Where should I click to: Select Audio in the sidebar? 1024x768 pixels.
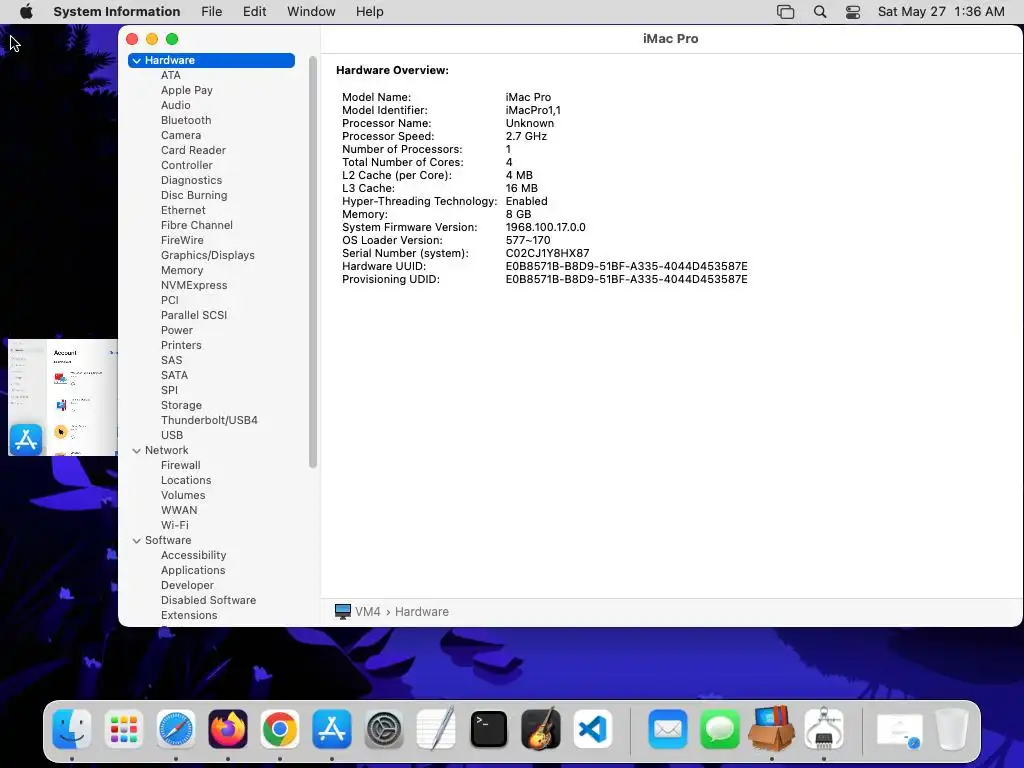click(176, 105)
